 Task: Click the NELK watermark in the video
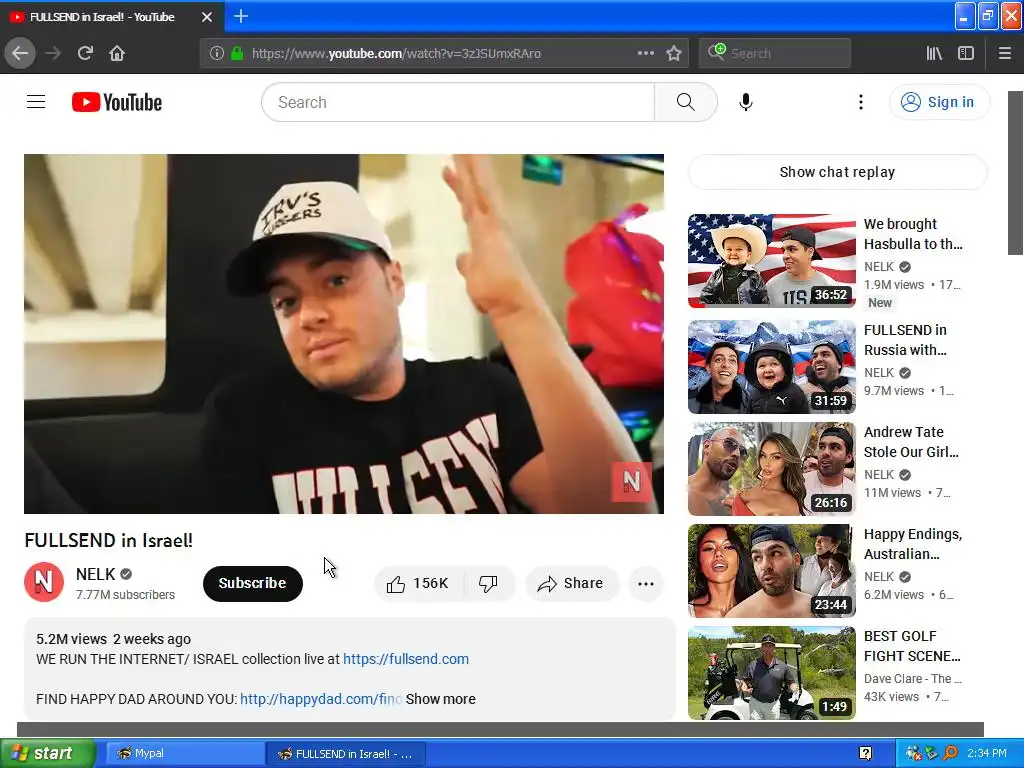click(x=631, y=482)
